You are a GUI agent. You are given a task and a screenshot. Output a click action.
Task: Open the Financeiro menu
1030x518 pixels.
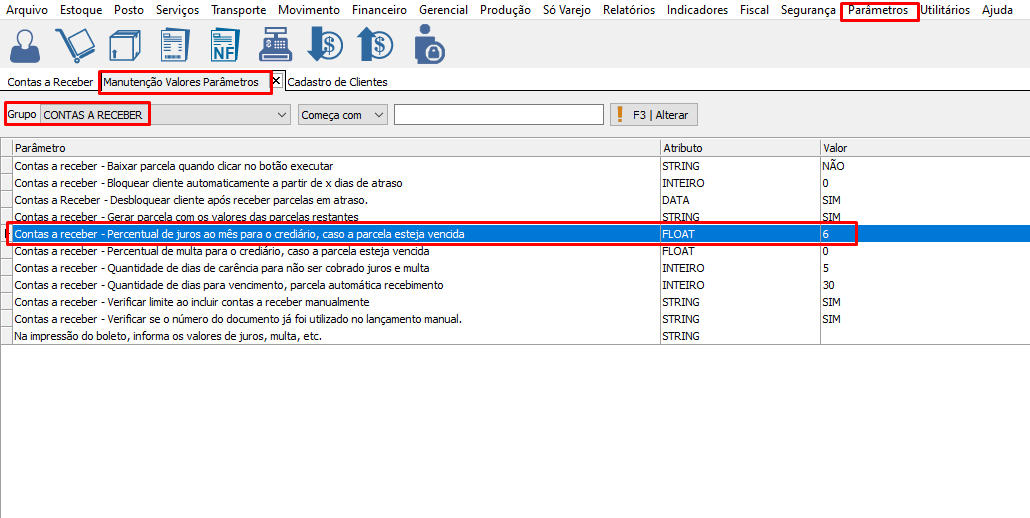click(379, 10)
